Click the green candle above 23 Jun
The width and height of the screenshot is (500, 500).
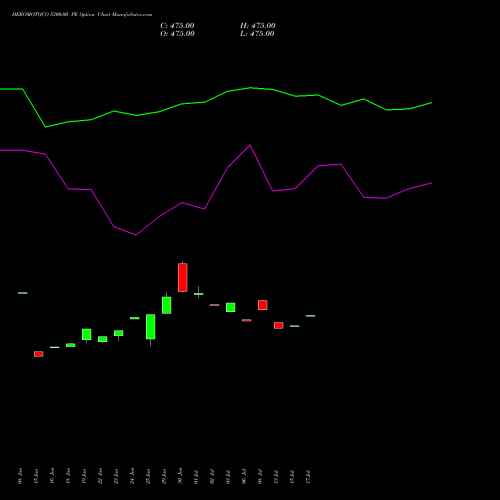[x=119, y=333]
